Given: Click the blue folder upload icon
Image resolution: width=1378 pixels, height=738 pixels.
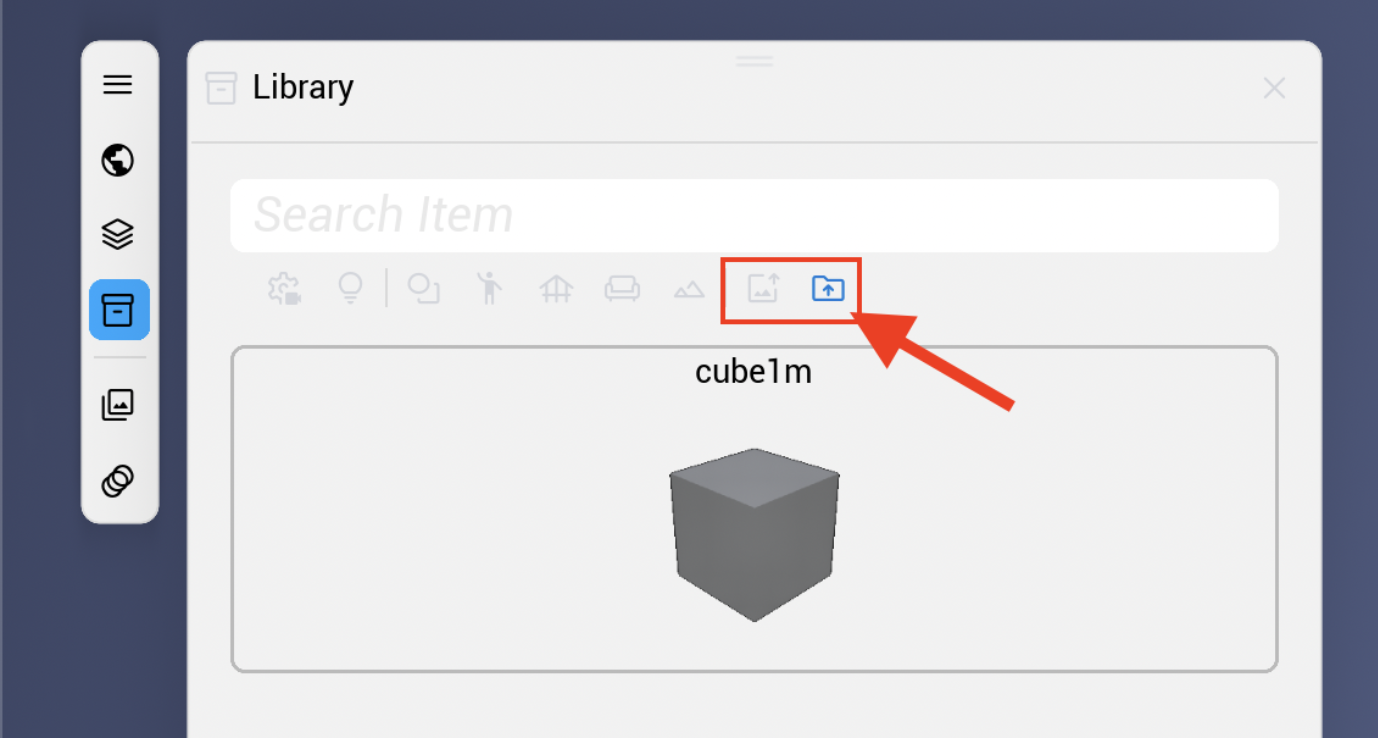Looking at the screenshot, I should pyautogui.click(x=828, y=289).
